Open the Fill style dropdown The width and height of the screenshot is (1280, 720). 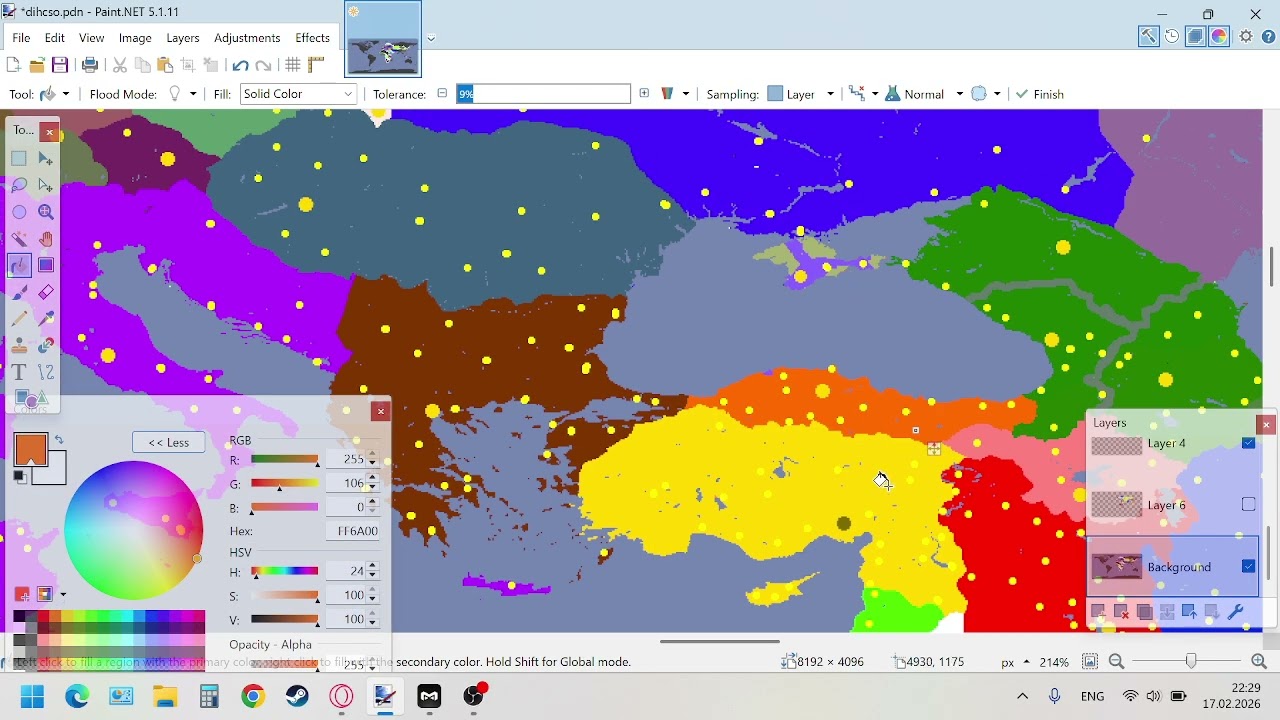click(299, 94)
